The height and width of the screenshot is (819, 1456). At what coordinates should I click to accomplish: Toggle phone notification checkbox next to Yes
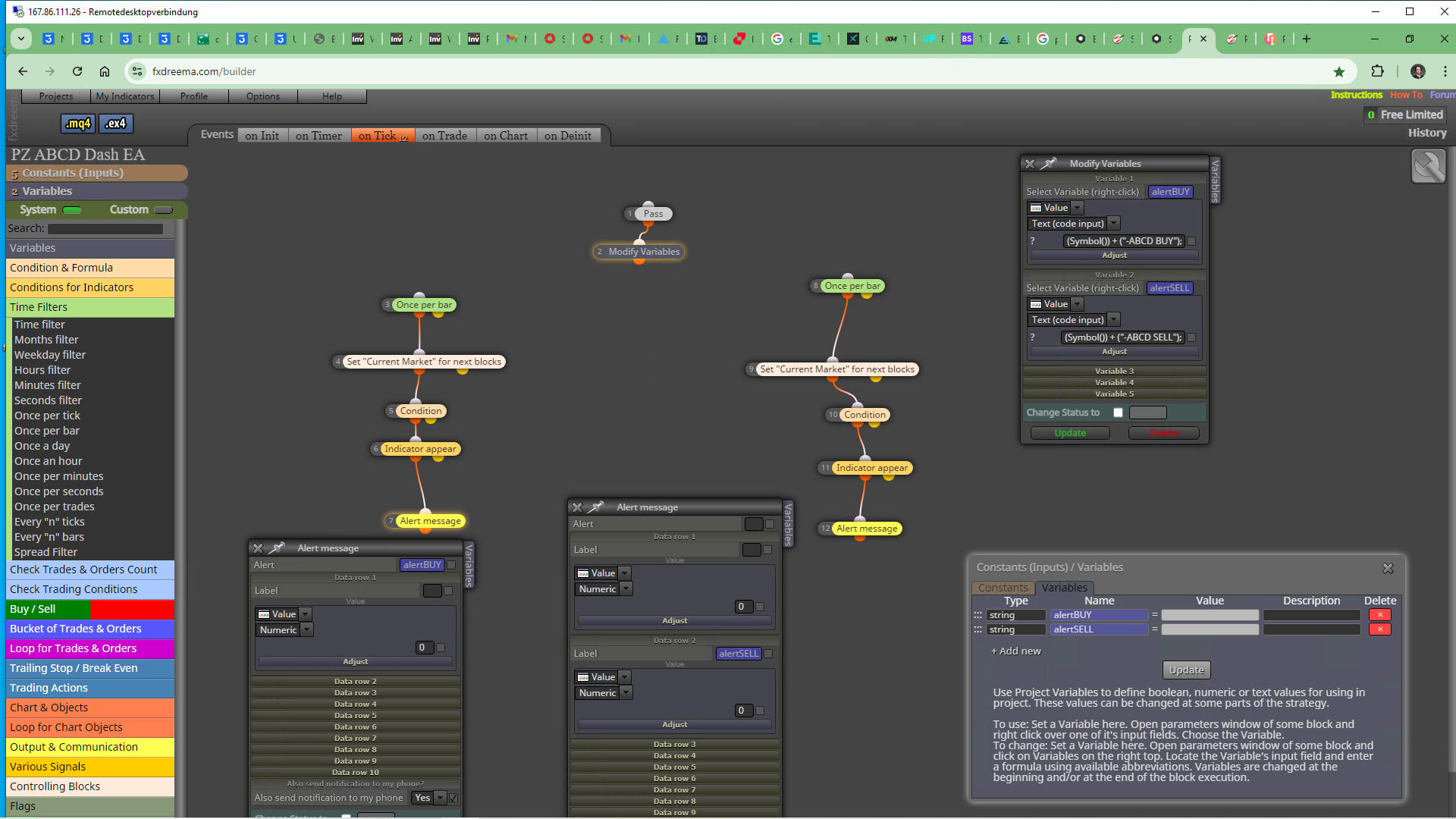click(x=453, y=798)
